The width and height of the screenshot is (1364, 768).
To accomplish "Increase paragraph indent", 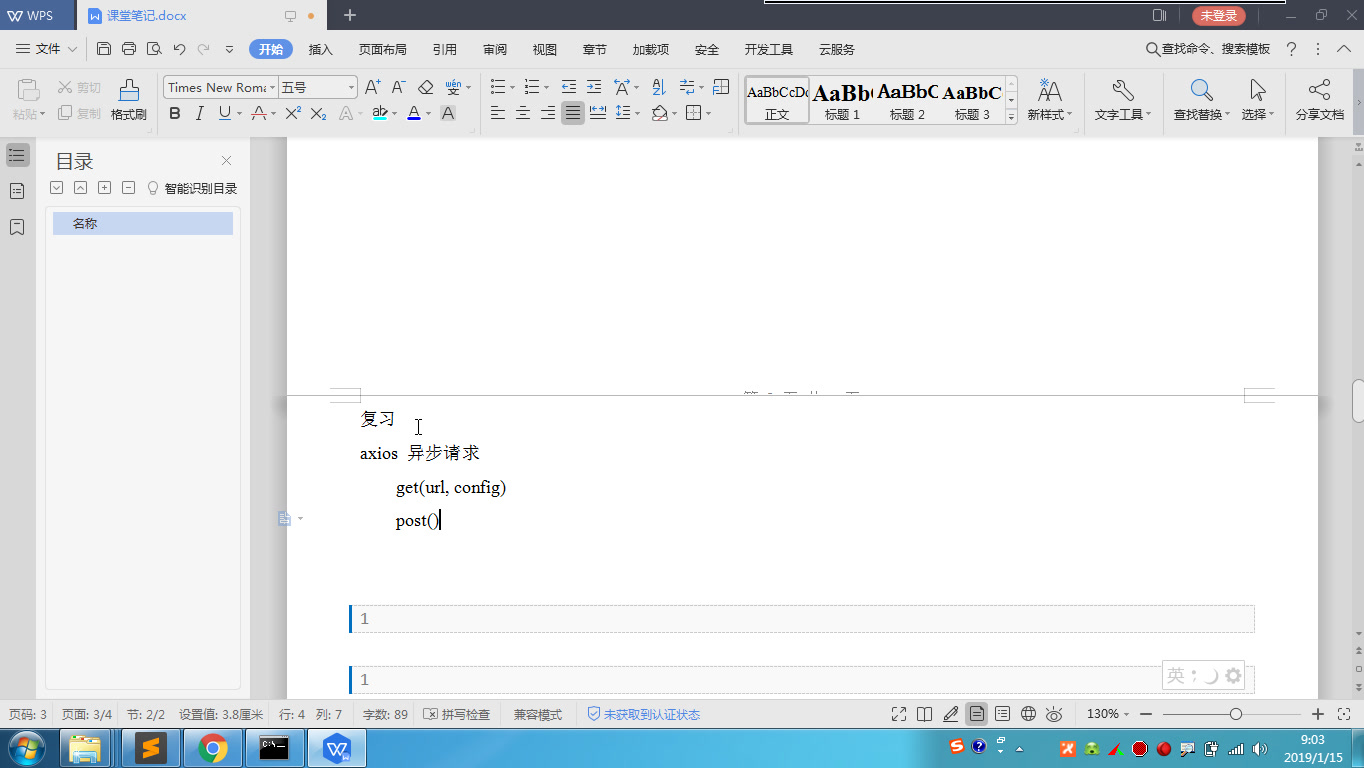I will 594,87.
